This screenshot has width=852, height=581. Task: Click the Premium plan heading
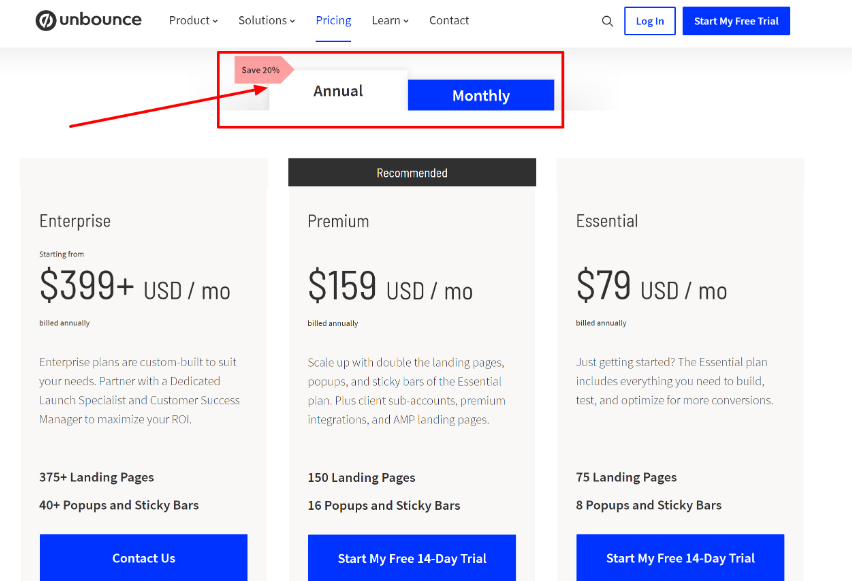[338, 221]
